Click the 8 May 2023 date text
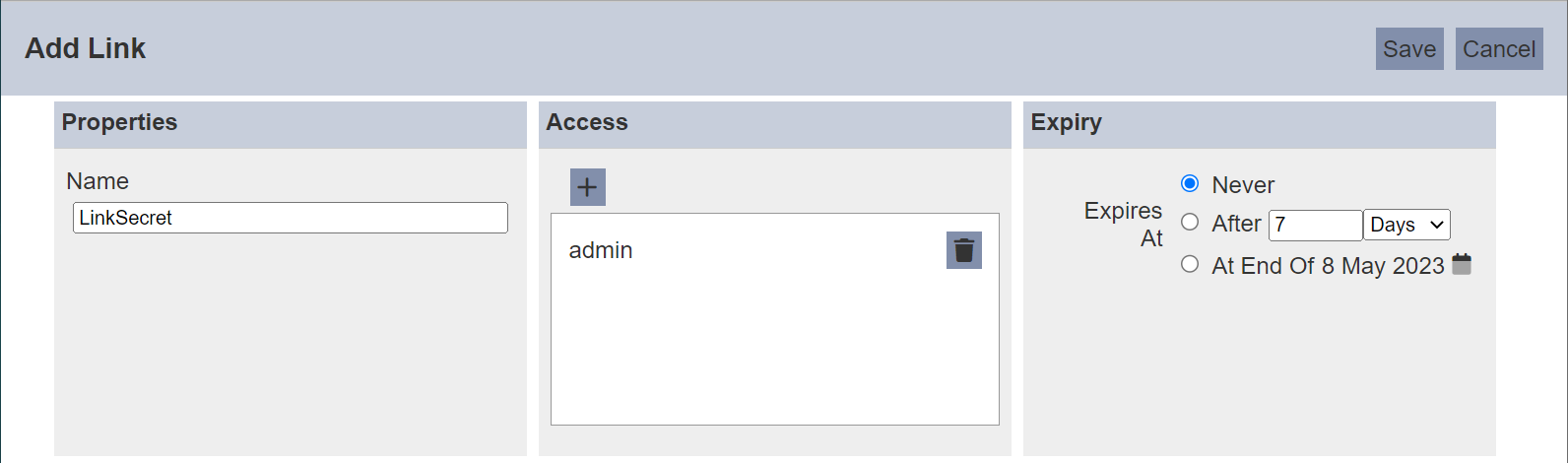 [x=1383, y=266]
